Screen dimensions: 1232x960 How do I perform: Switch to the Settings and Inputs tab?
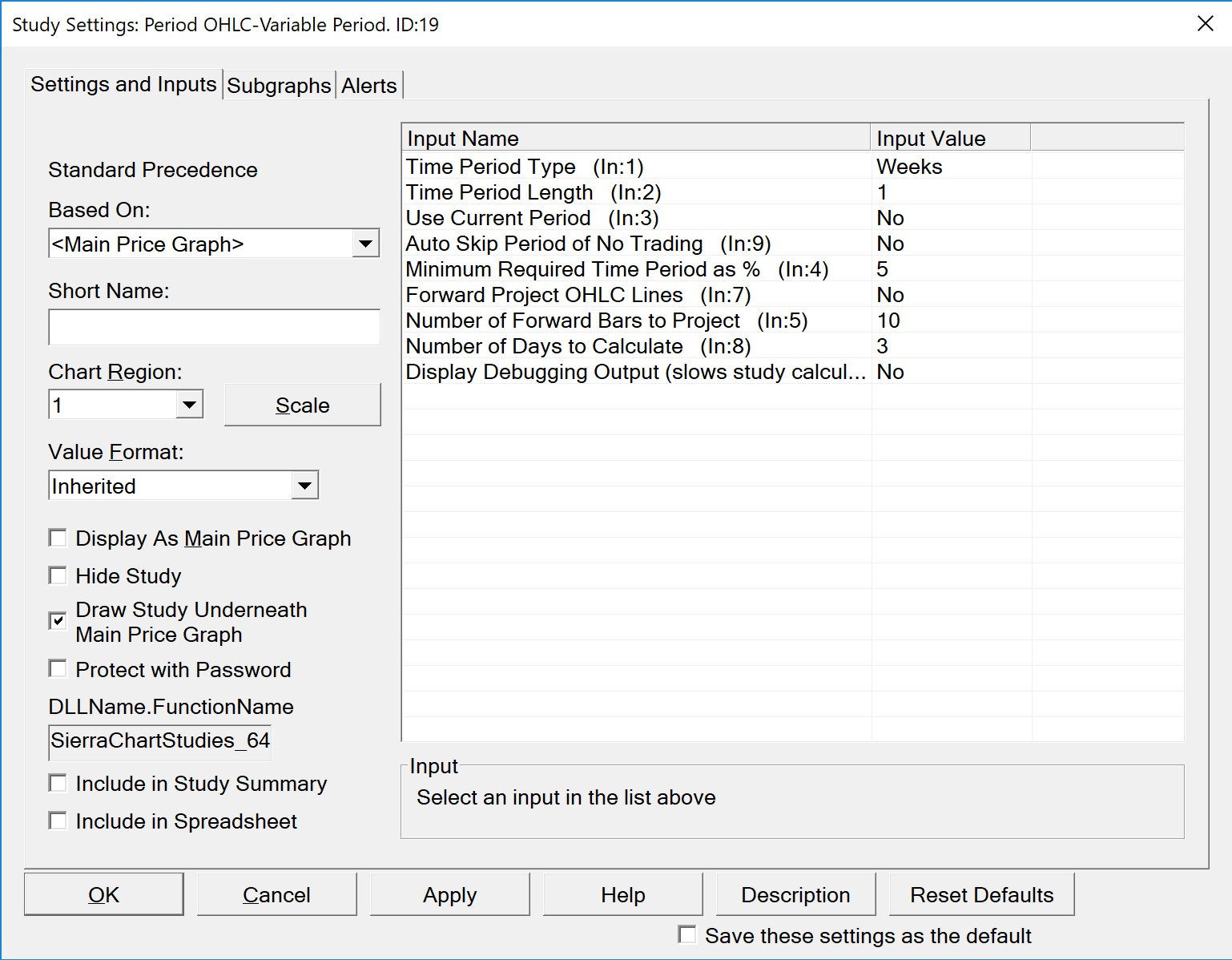pos(123,84)
